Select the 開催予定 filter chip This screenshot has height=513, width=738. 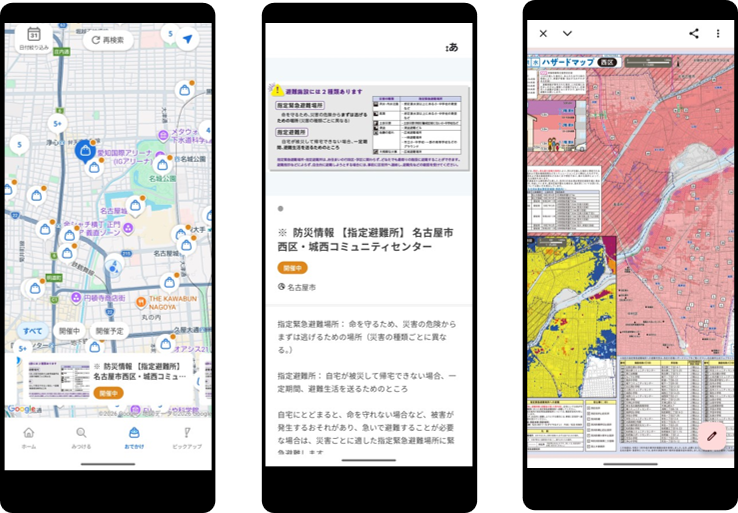[x=110, y=331]
